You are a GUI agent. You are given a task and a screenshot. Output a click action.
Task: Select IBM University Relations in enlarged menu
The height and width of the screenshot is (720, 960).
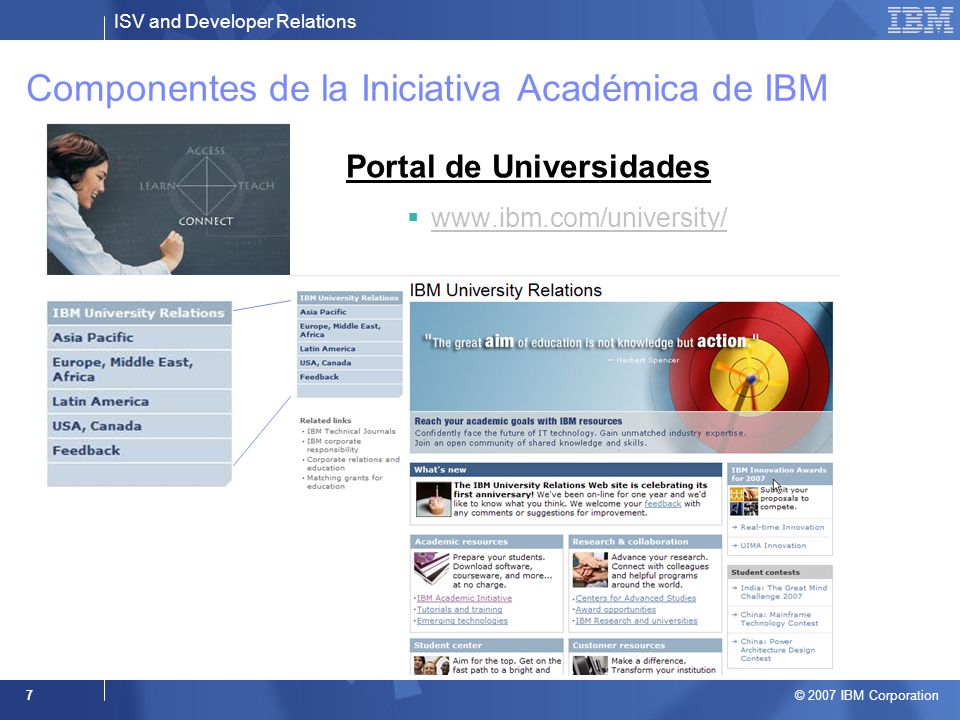[140, 313]
